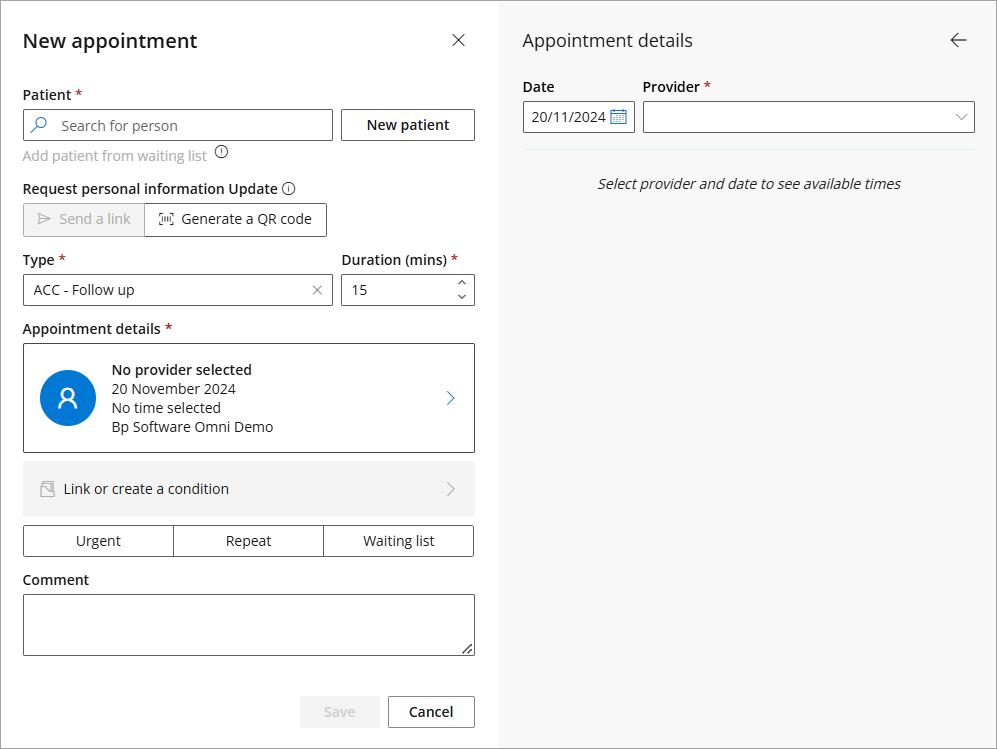The width and height of the screenshot is (997, 749).
Task: Focus the Search for person field
Action: (x=178, y=125)
